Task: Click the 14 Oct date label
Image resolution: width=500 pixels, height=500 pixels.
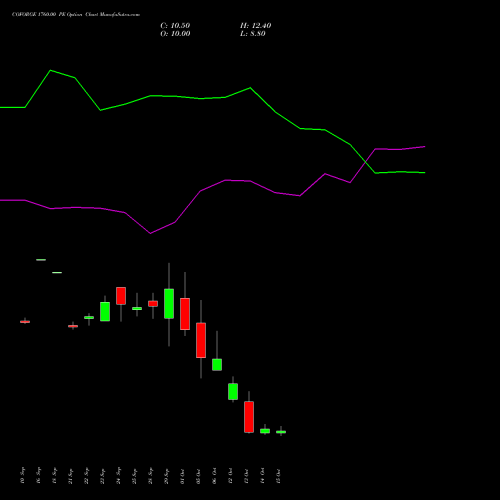Action: pyautogui.click(x=263, y=476)
